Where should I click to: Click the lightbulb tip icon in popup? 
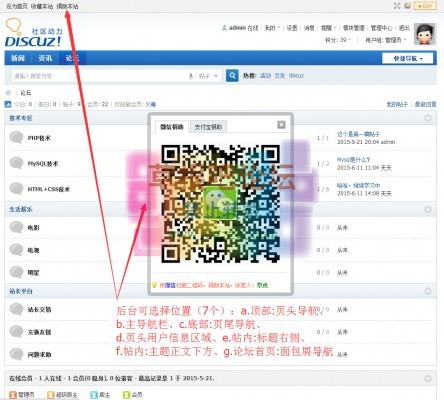(x=154, y=285)
